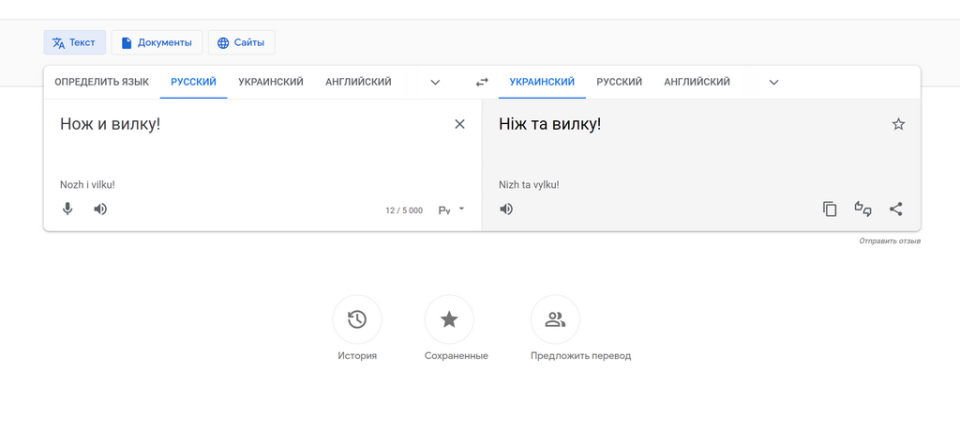Viewport: 960px width, 434px height.
Task: Select Определить язык source tab
Action: (x=101, y=82)
